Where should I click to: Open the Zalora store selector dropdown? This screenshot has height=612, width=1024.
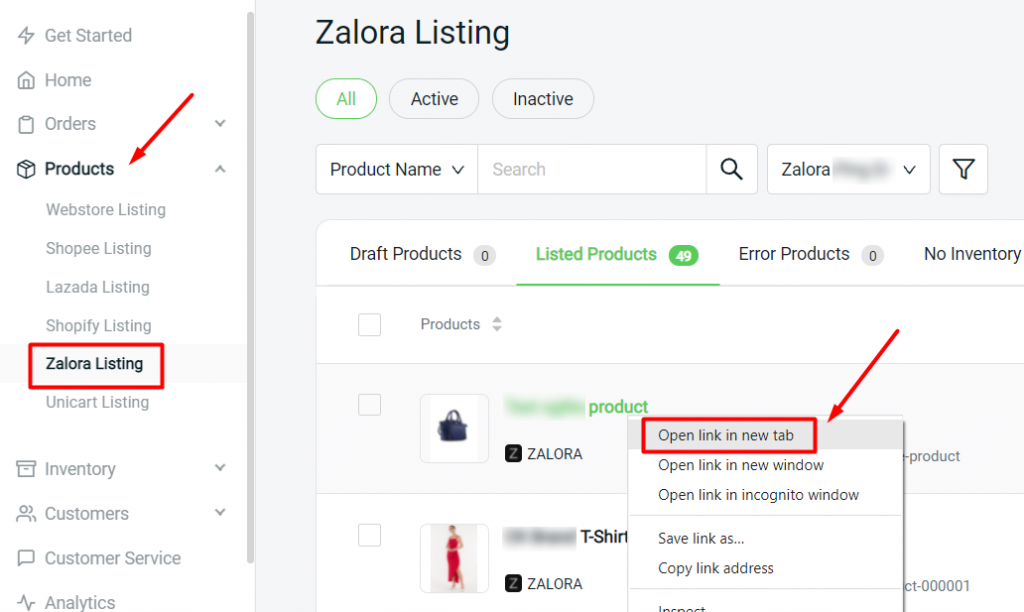[x=848, y=169]
